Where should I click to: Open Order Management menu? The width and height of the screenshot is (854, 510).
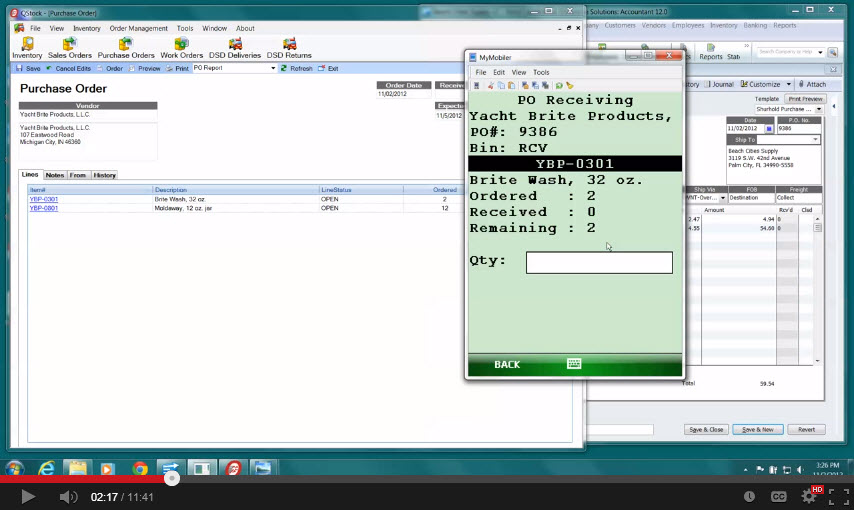pos(138,28)
